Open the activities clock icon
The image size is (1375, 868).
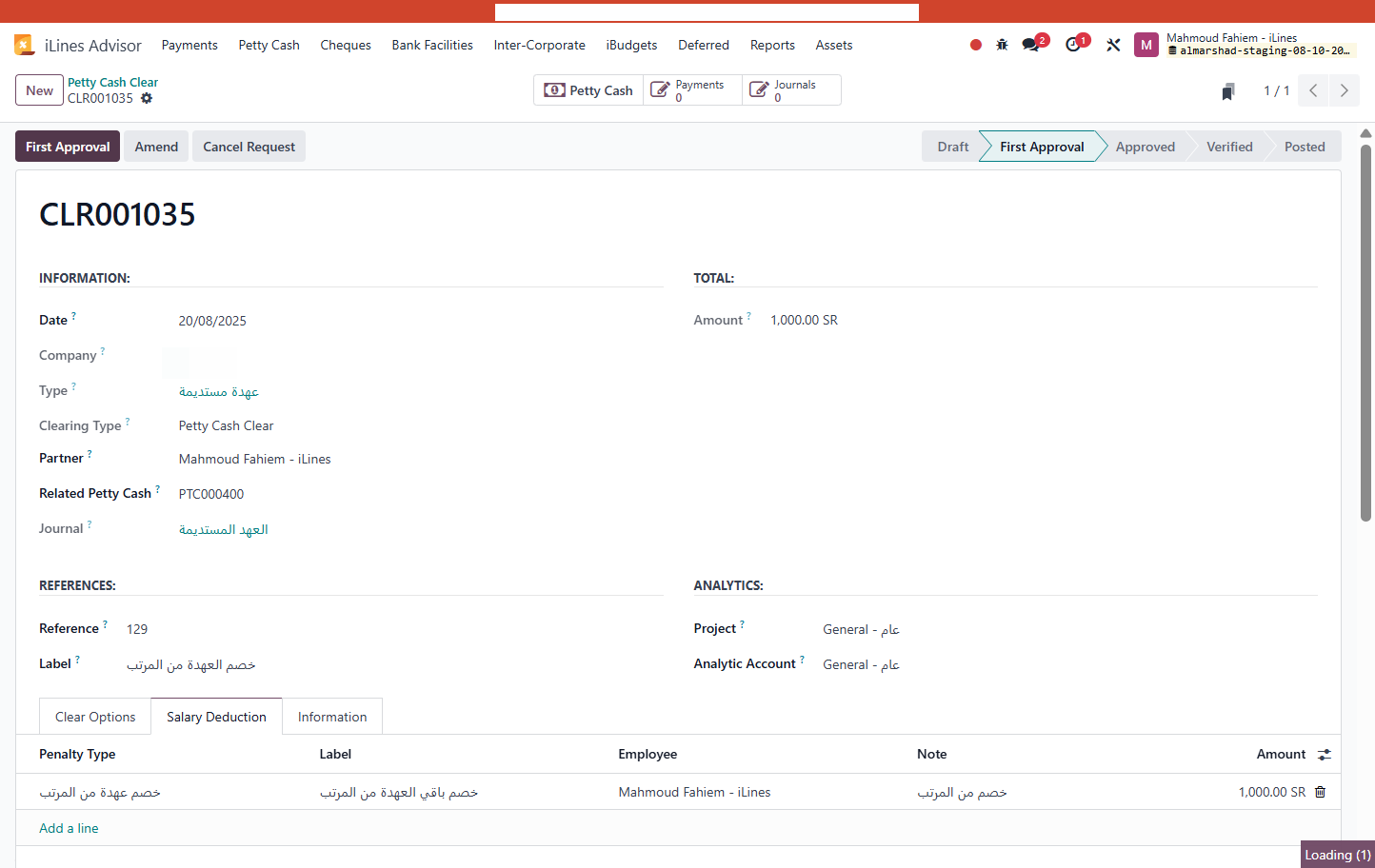(x=1073, y=45)
